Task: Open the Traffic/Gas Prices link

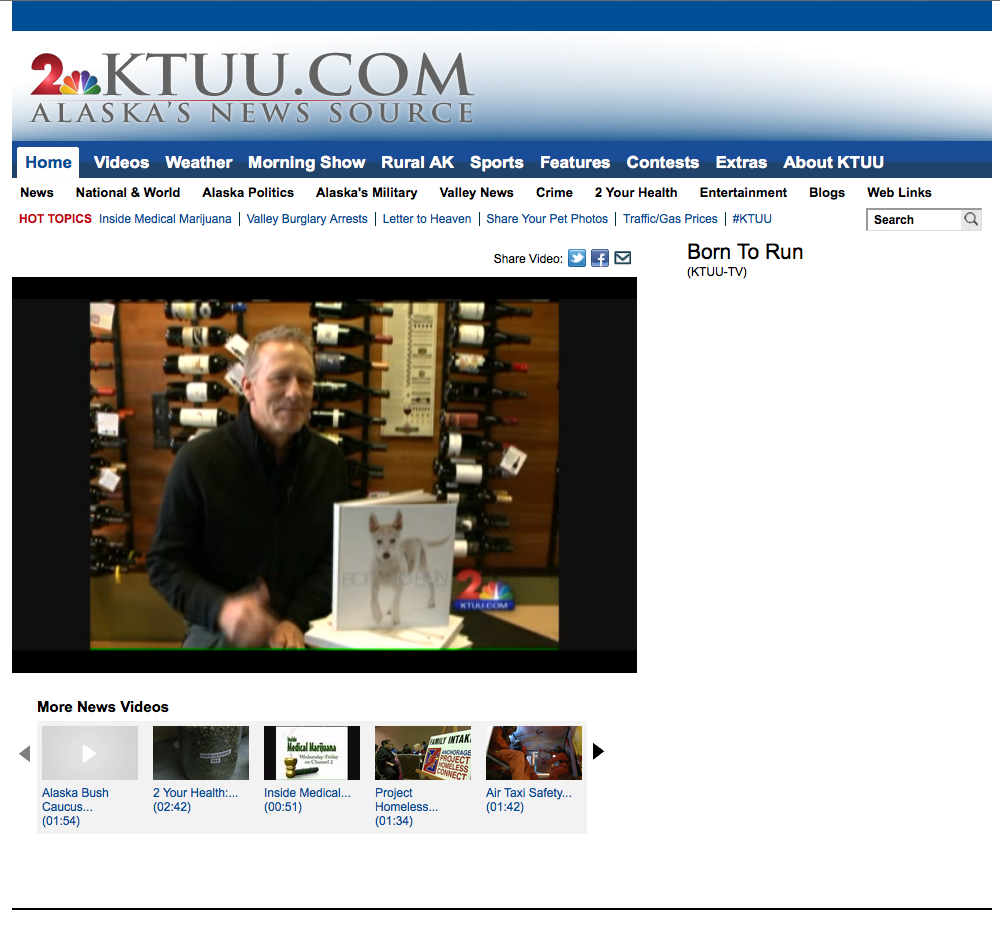Action: click(670, 219)
